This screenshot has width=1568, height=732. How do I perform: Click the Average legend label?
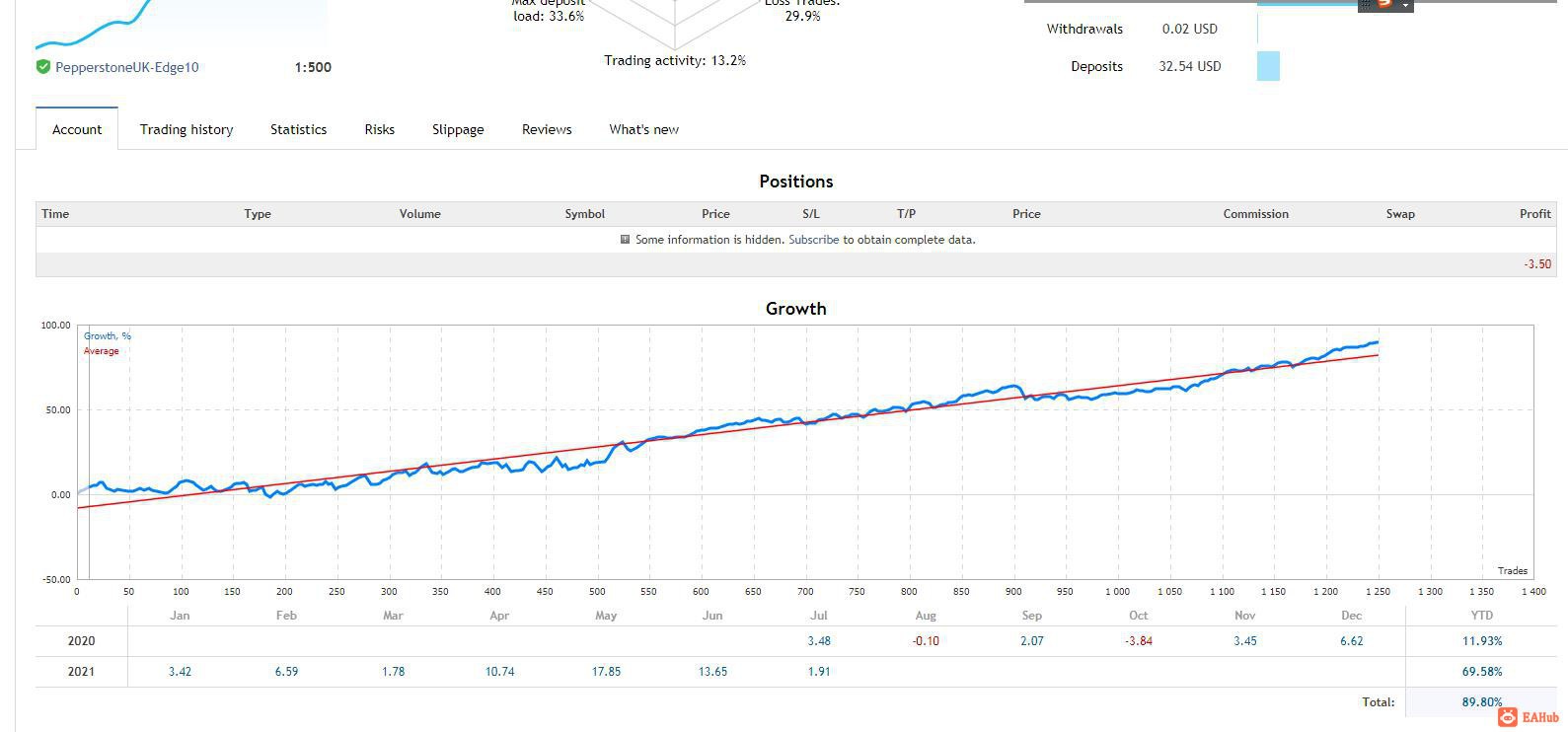101,351
